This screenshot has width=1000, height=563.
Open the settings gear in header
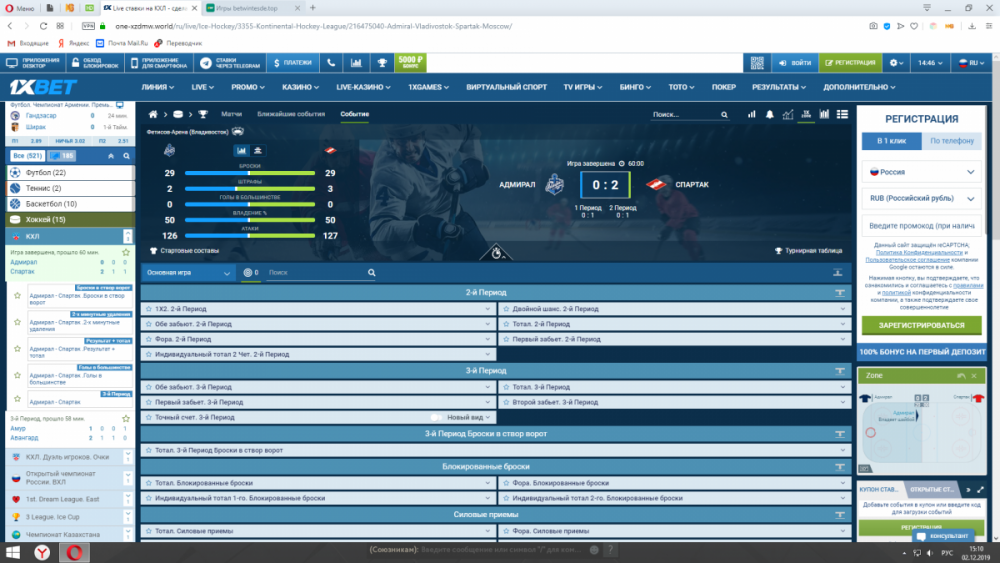[x=897, y=63]
